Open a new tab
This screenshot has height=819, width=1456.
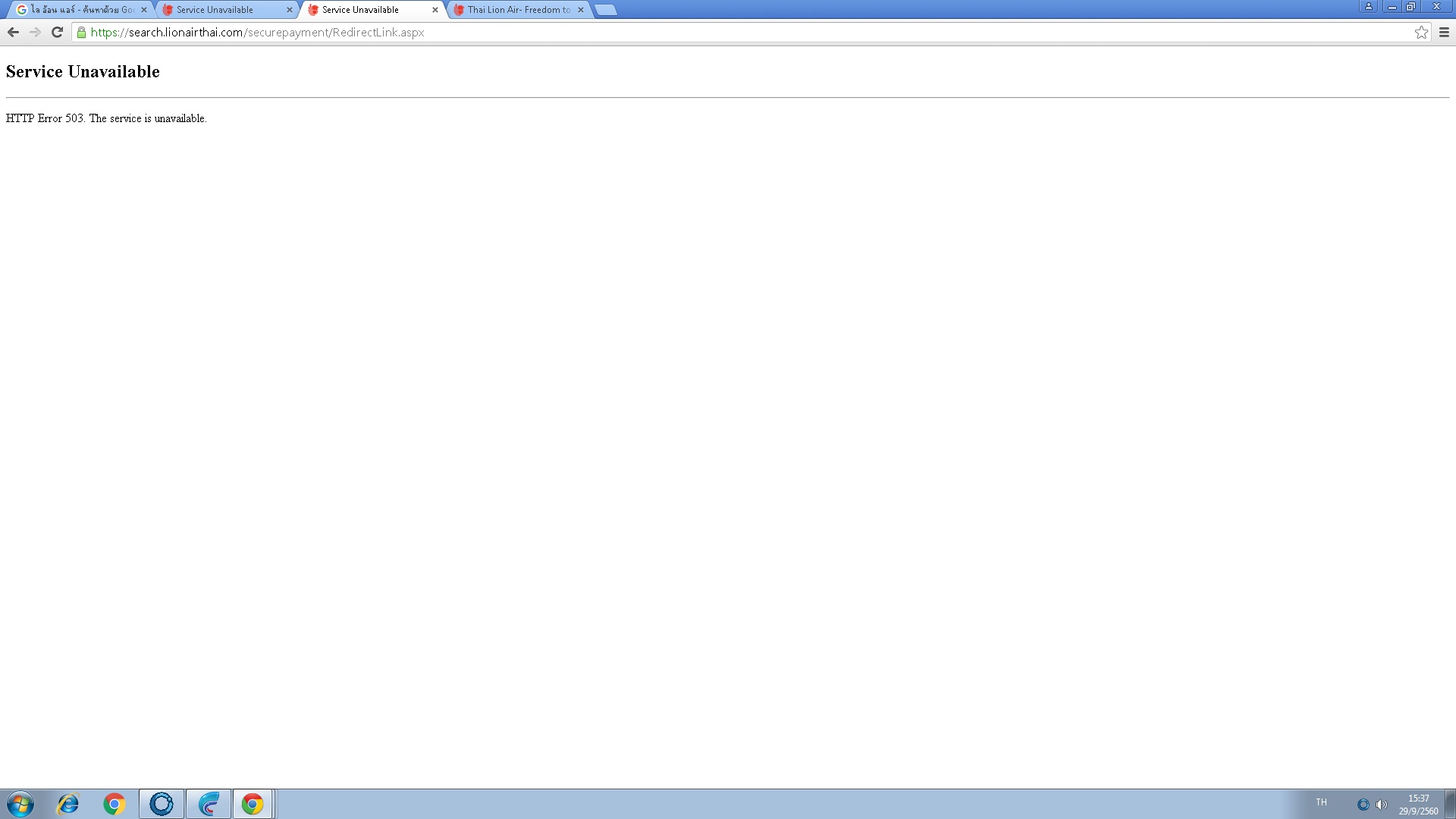(x=605, y=10)
